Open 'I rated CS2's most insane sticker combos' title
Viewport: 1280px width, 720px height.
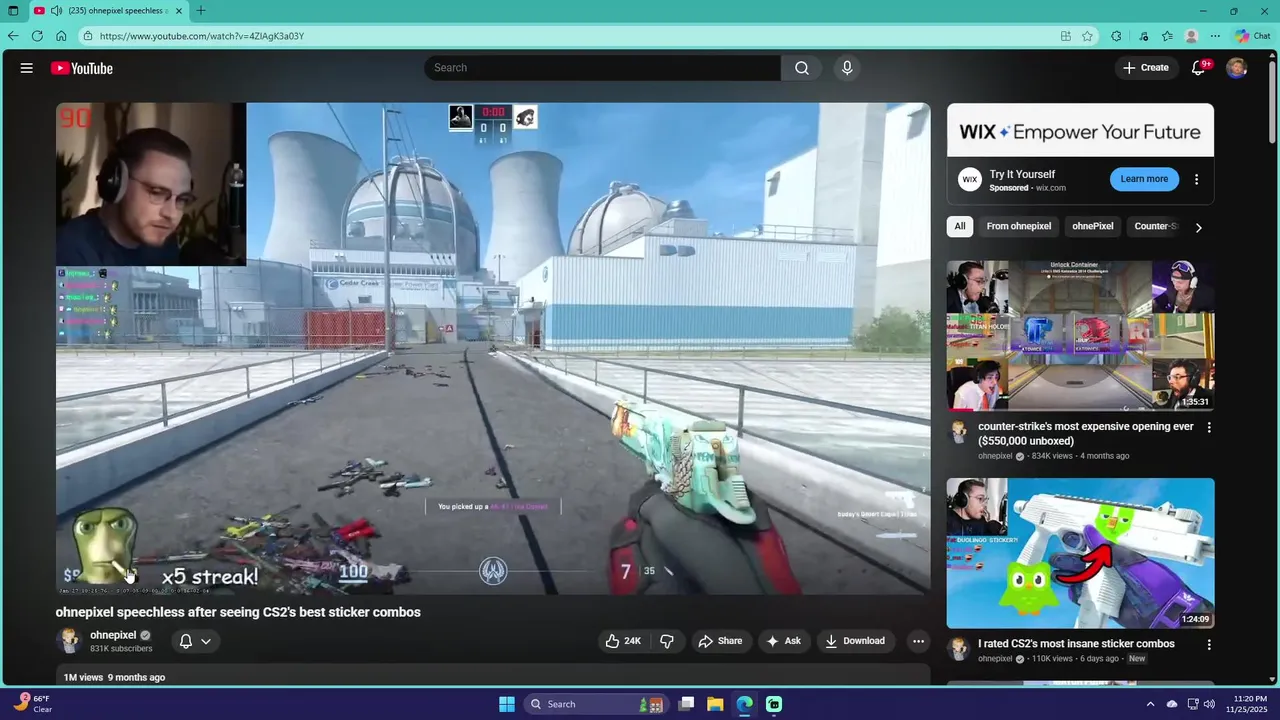(x=1076, y=644)
